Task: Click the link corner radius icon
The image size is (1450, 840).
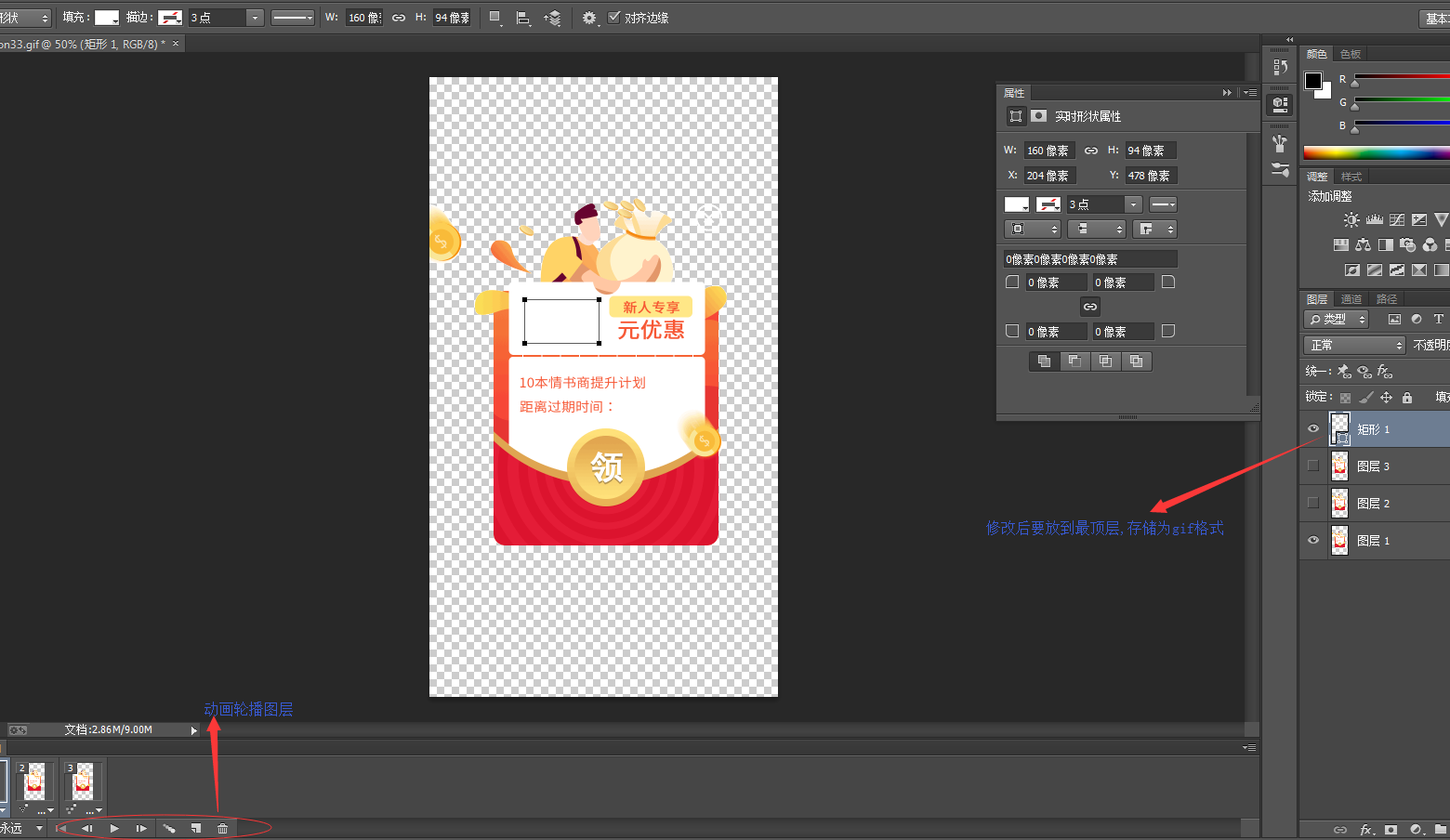Action: click(1090, 307)
